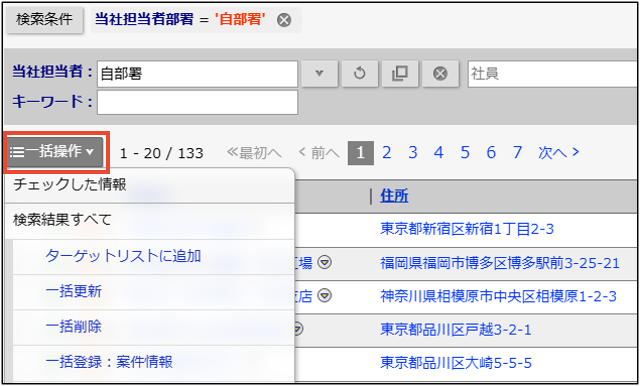Image resolution: width=640 pixels, height=386 pixels.
Task: Select 検索結果すべて menu section
Action: click(x=150, y=220)
